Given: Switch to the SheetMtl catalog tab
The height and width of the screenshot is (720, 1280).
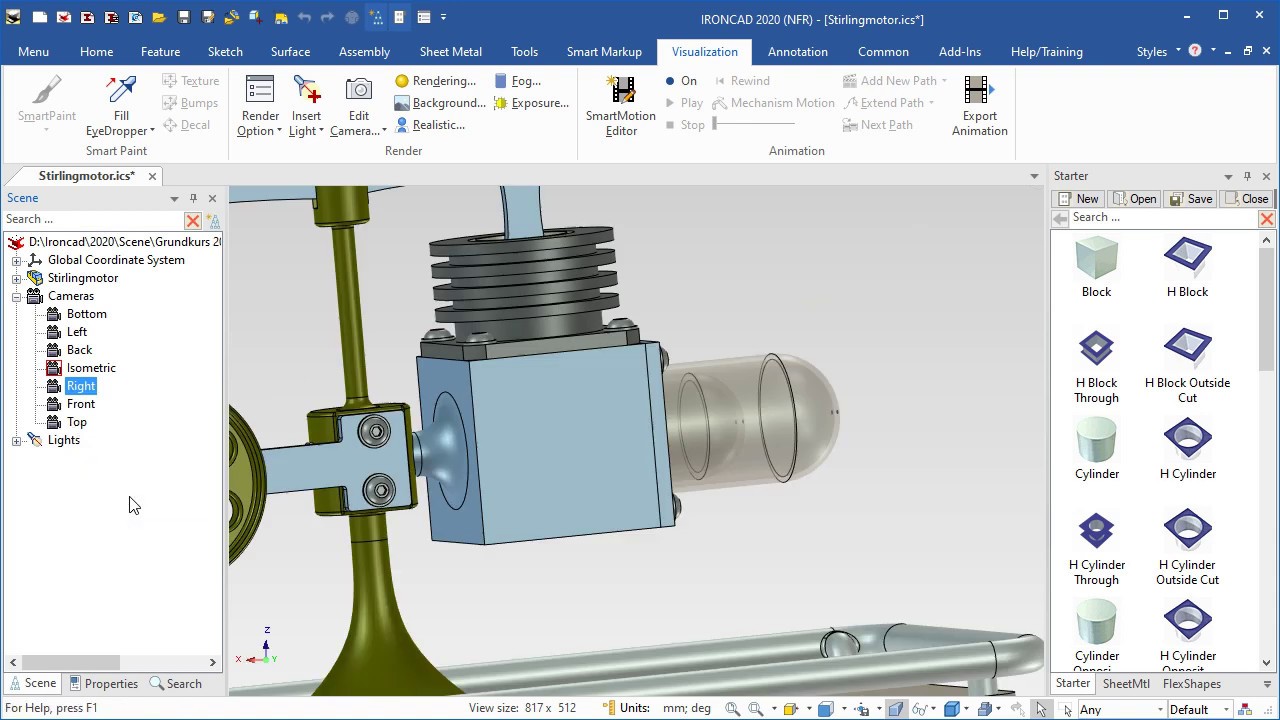Looking at the screenshot, I should click(x=1126, y=684).
